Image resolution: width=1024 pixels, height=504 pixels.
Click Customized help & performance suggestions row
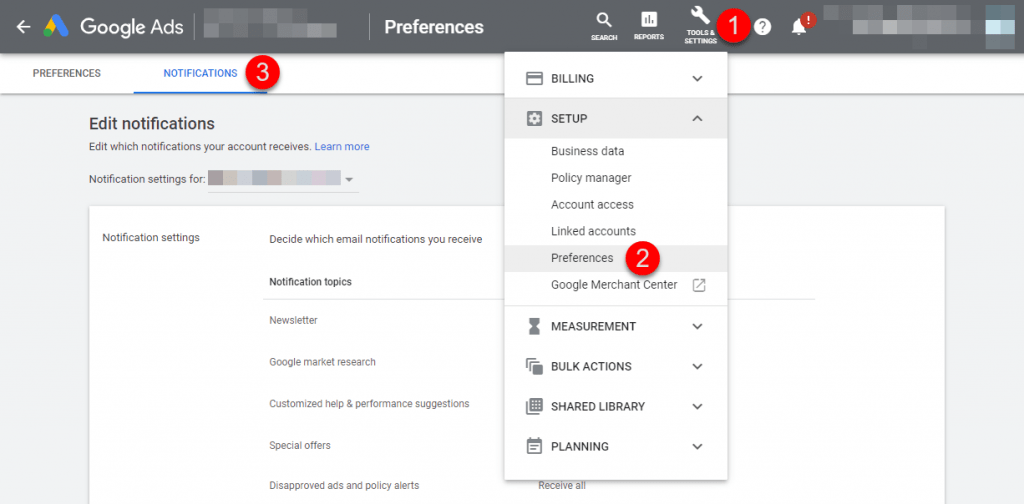click(x=369, y=403)
